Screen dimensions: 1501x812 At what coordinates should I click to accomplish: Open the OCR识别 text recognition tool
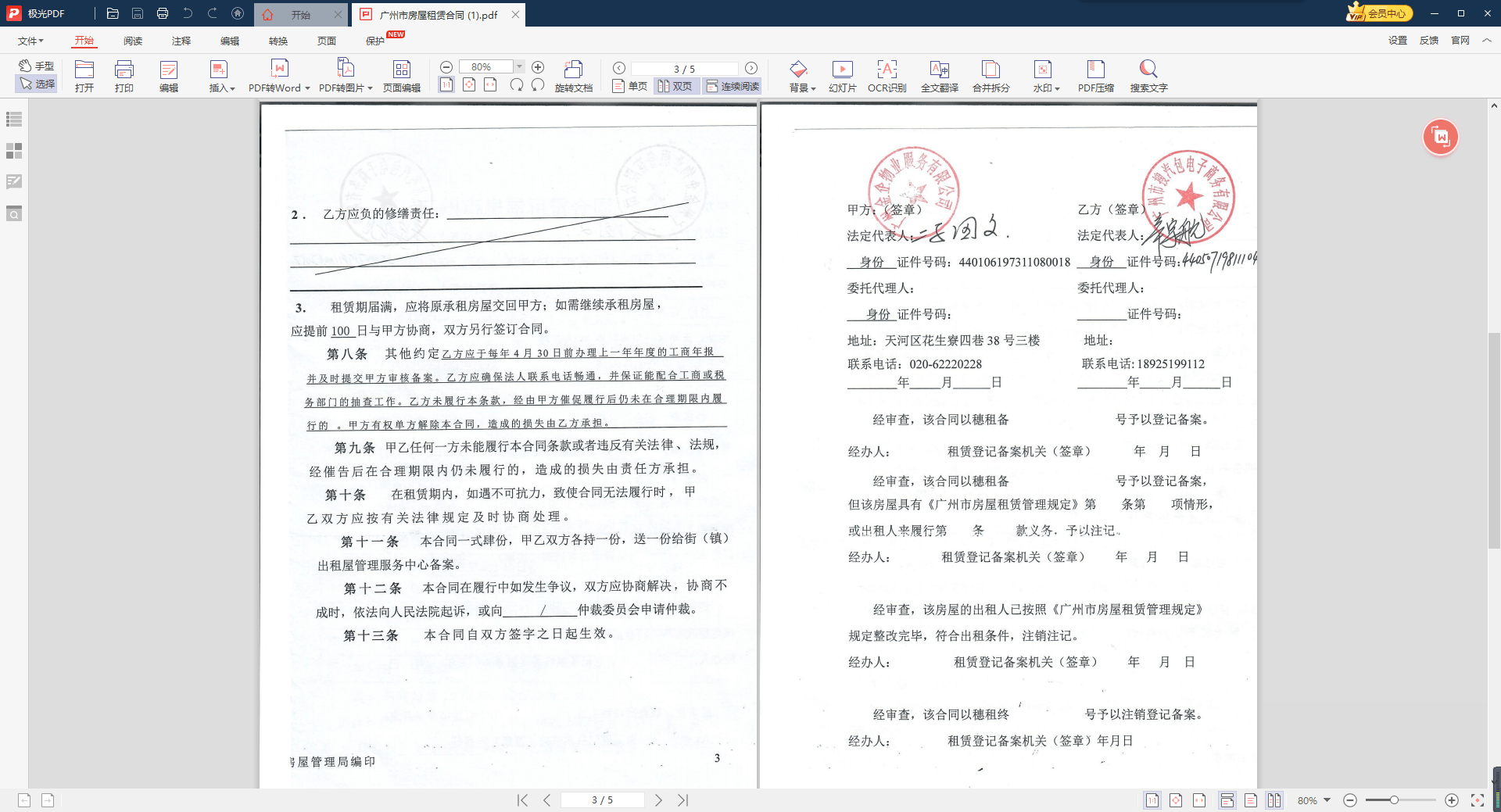(887, 76)
